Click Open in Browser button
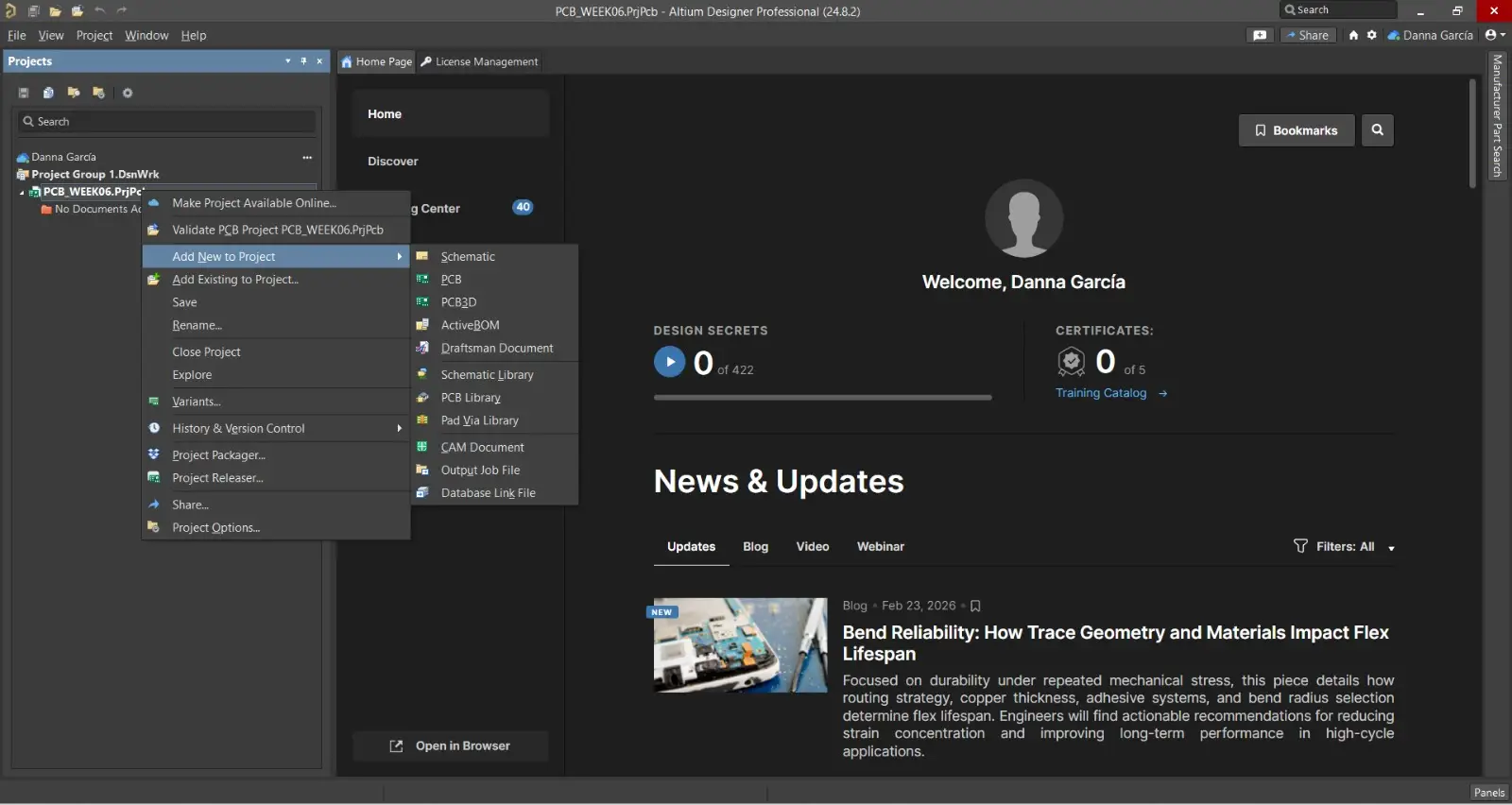The width and height of the screenshot is (1512, 805). (451, 746)
